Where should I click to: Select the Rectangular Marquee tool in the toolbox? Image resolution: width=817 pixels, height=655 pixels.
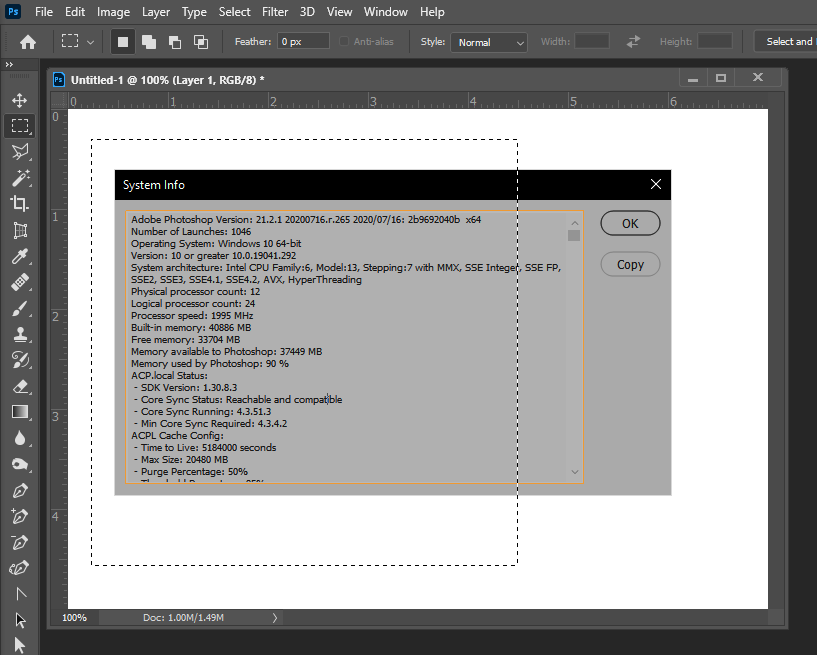(20, 126)
